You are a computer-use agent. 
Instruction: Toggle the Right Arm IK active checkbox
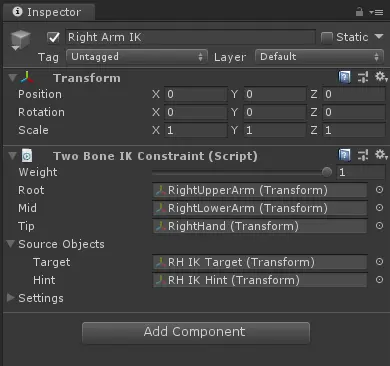(x=53, y=37)
